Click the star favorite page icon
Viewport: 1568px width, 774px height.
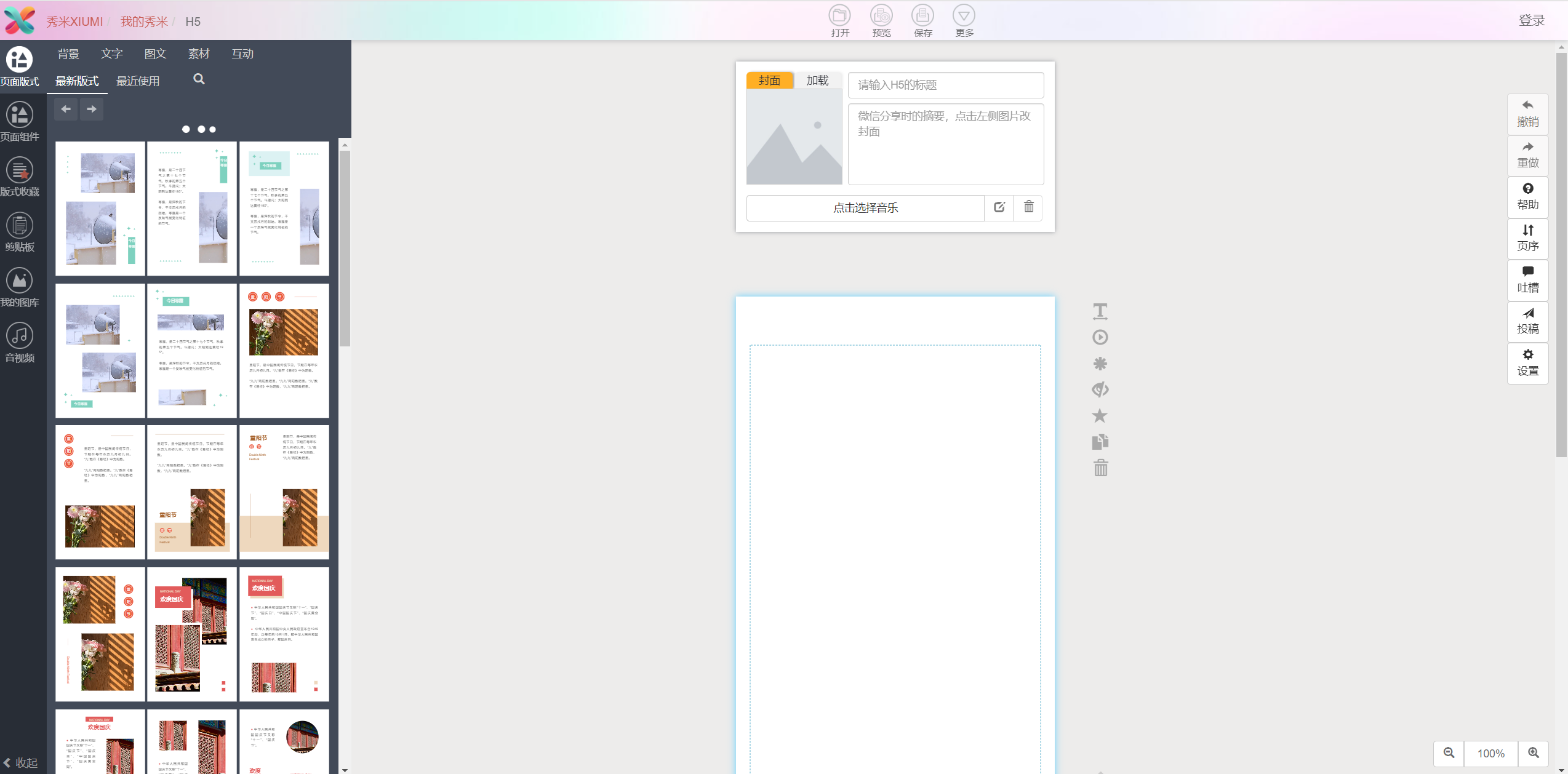[1100, 416]
